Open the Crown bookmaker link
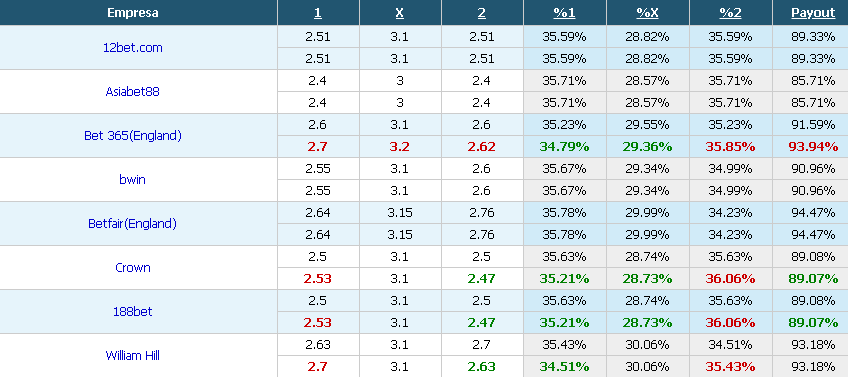Image resolution: width=848 pixels, height=377 pixels. coord(132,268)
